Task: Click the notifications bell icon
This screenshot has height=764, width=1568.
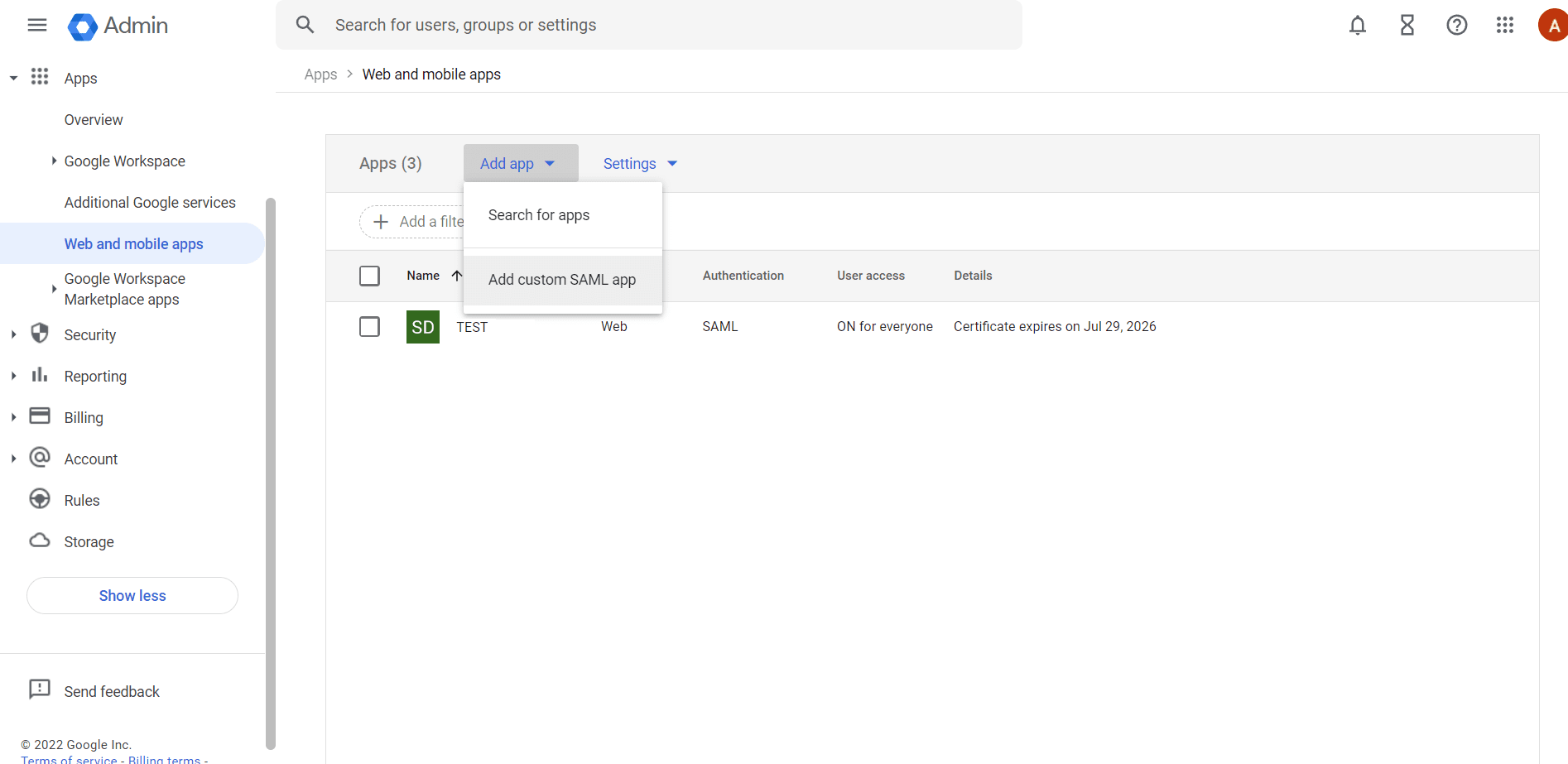Action: tap(1357, 25)
